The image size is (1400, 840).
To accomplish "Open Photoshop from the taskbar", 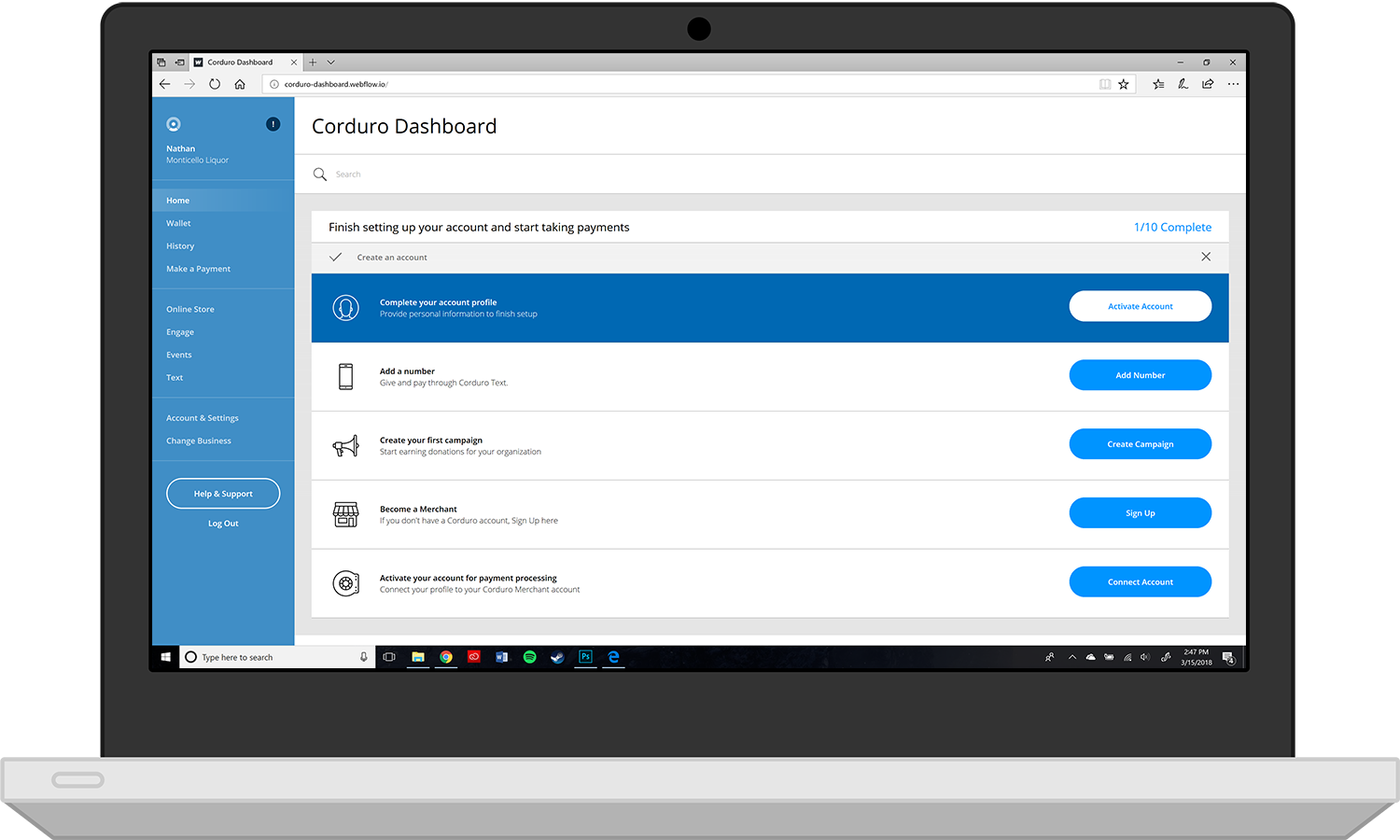I will pos(585,657).
